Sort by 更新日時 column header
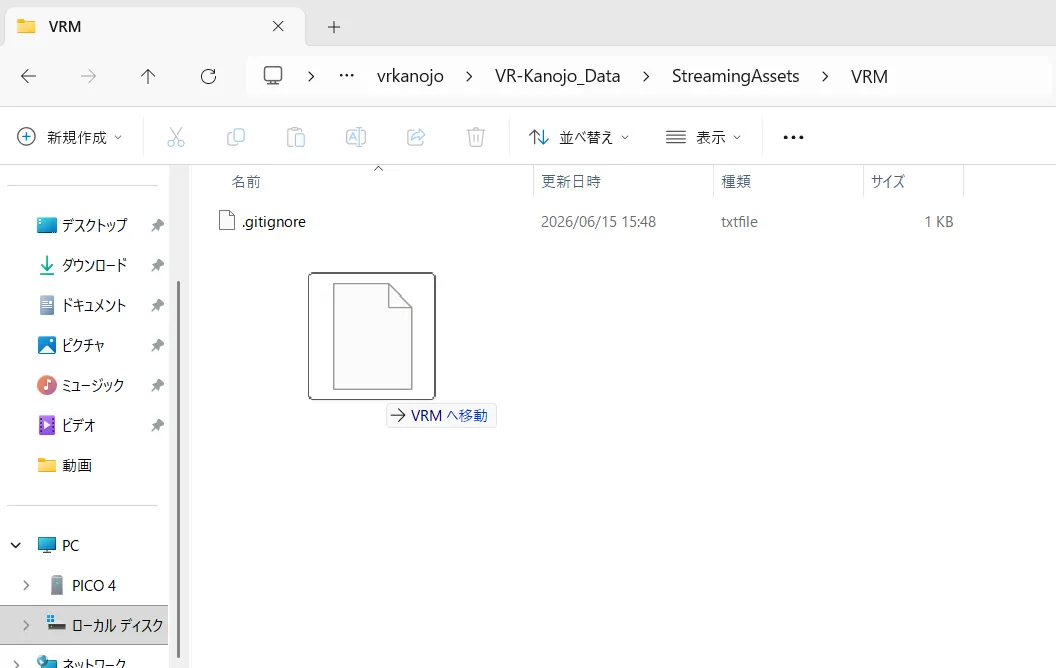Image resolution: width=1056 pixels, height=668 pixels. click(571, 182)
